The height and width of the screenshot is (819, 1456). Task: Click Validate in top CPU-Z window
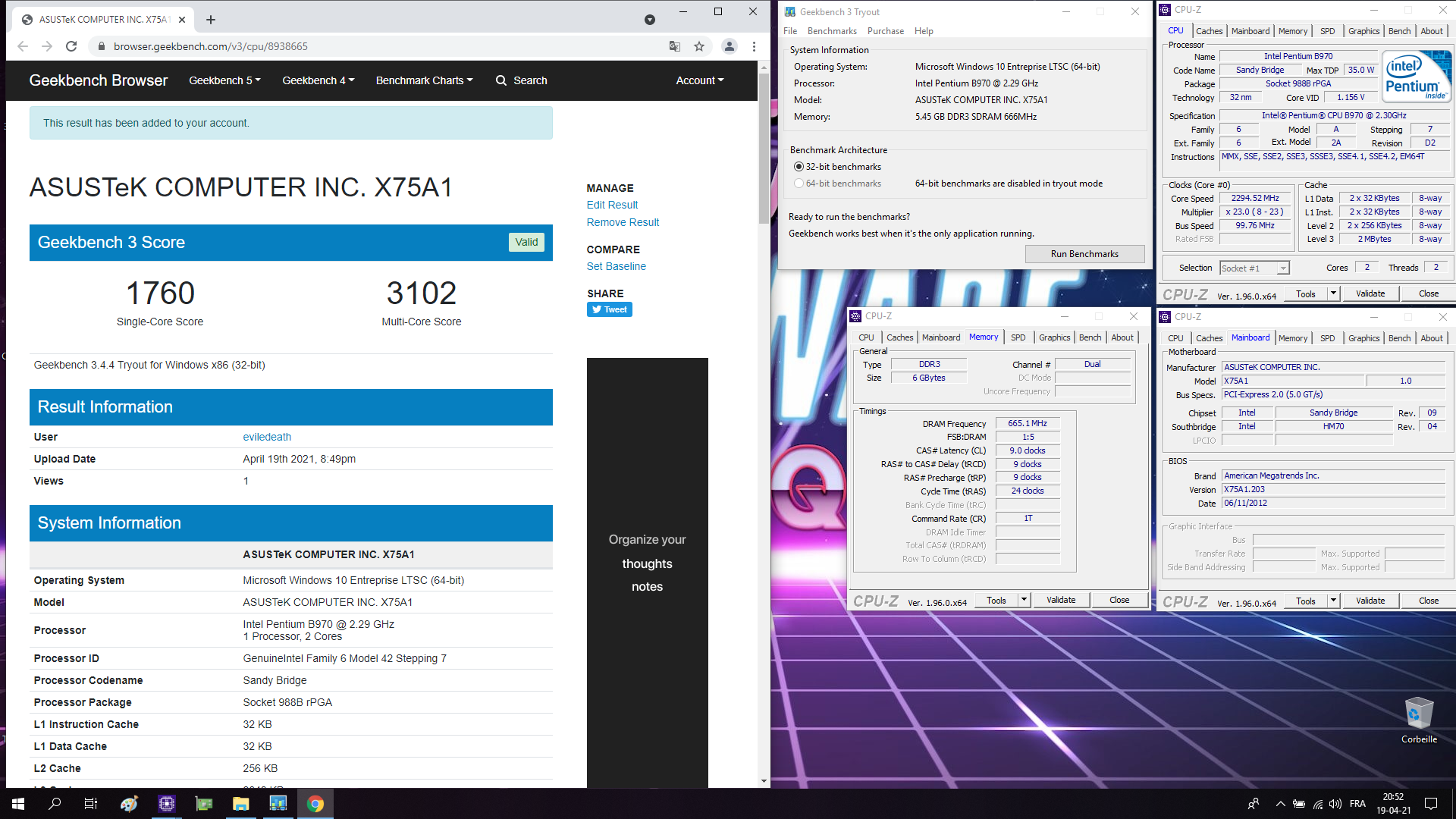point(1370,293)
